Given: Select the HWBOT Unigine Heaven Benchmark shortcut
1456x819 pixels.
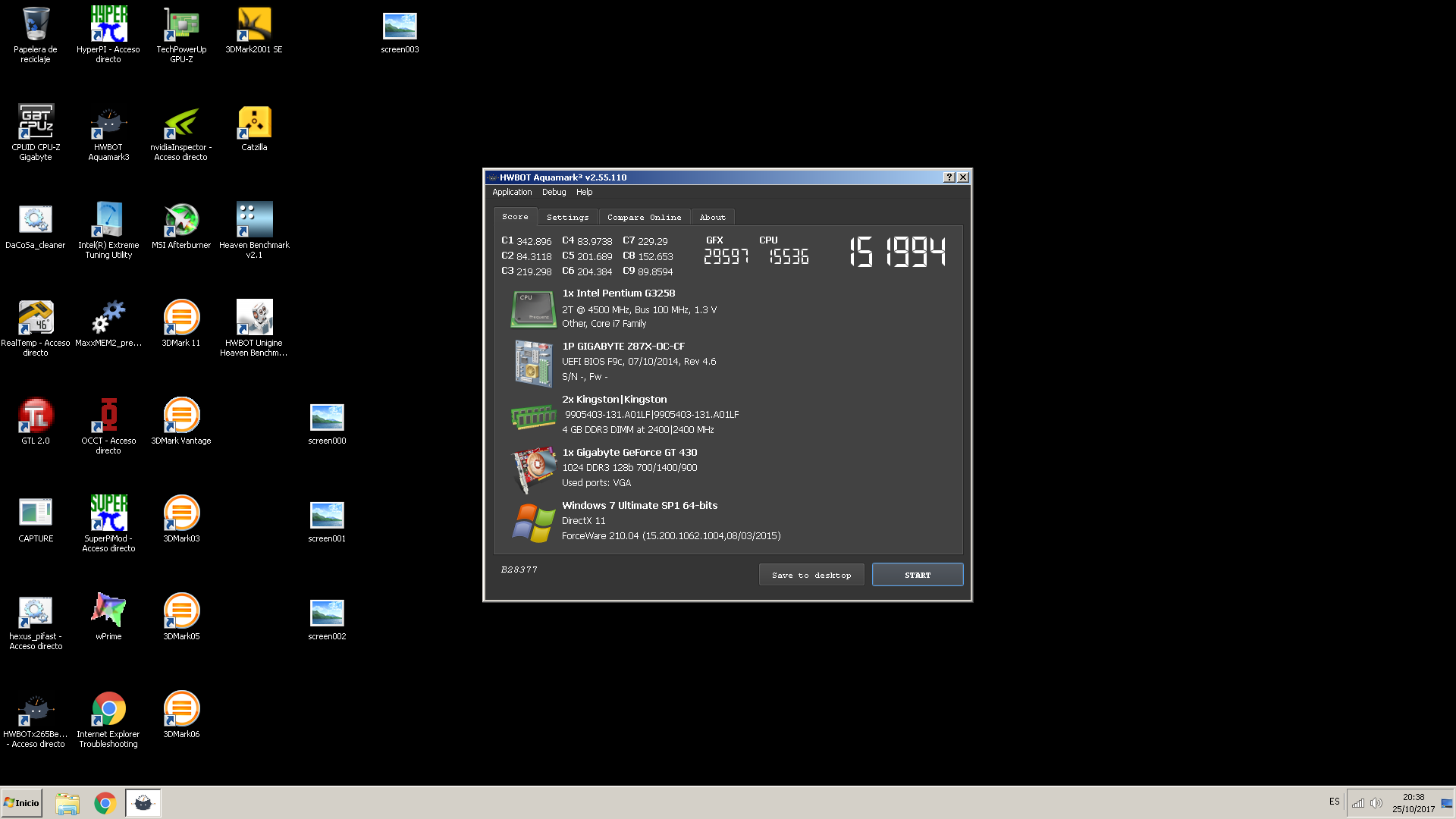Looking at the screenshot, I should [x=254, y=328].
